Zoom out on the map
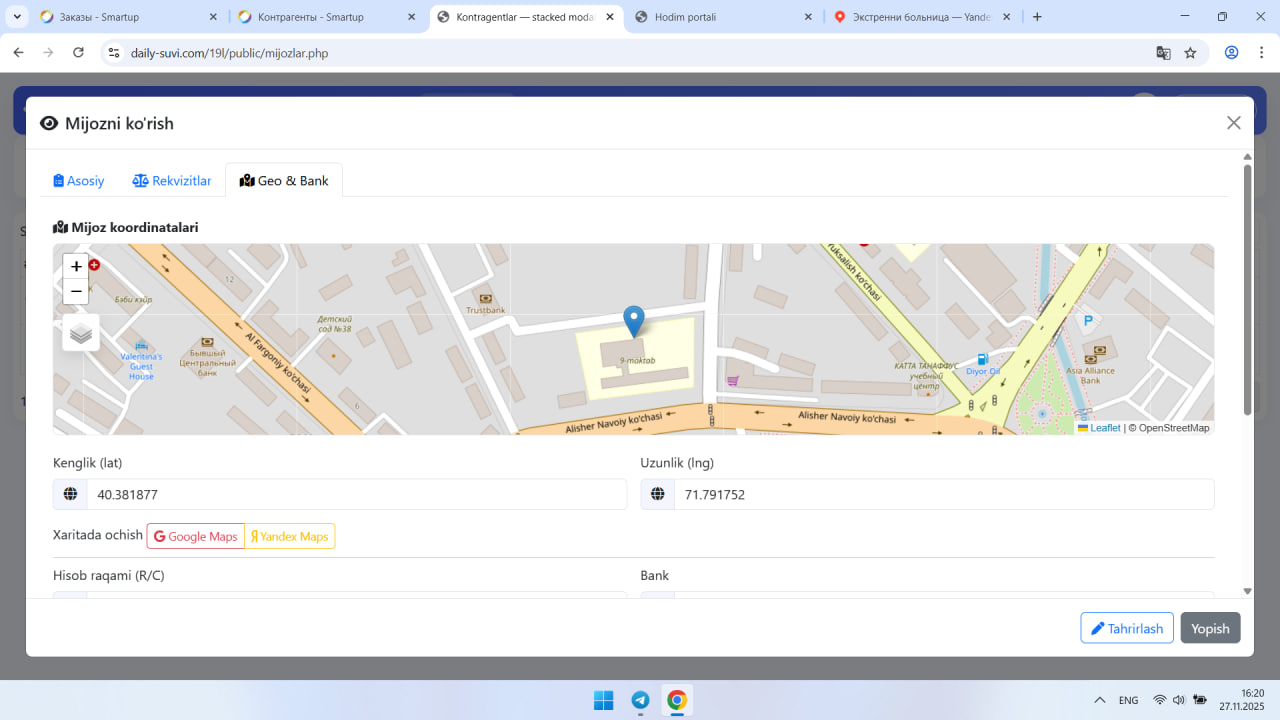 [x=76, y=292]
